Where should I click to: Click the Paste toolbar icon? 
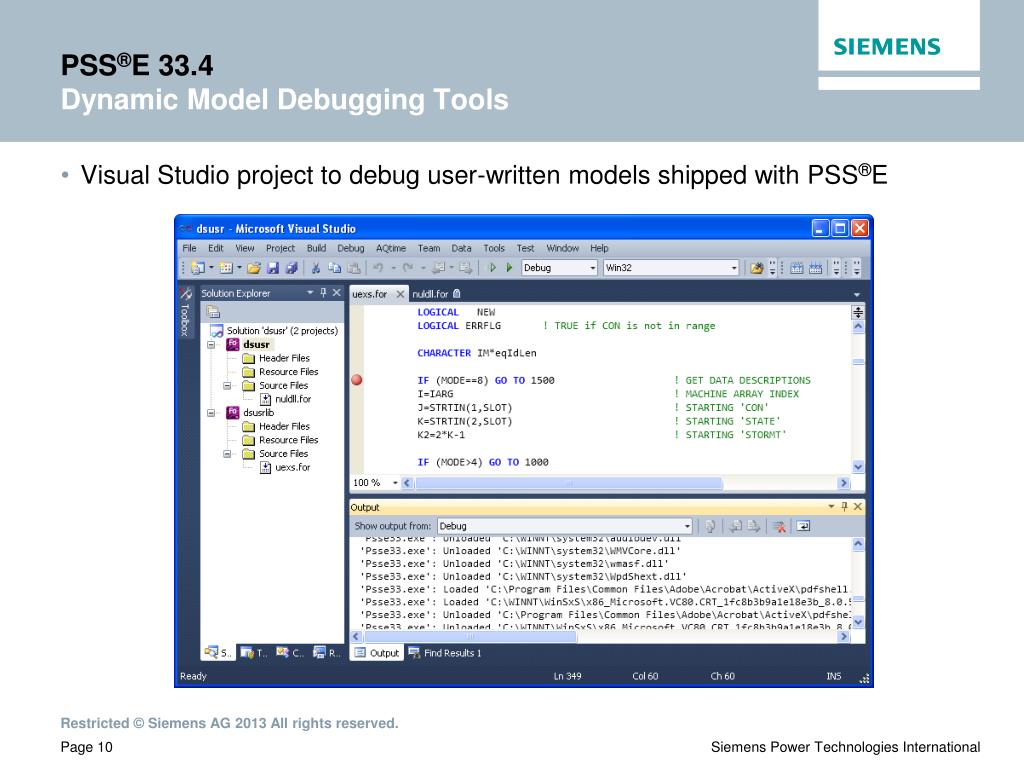[353, 268]
